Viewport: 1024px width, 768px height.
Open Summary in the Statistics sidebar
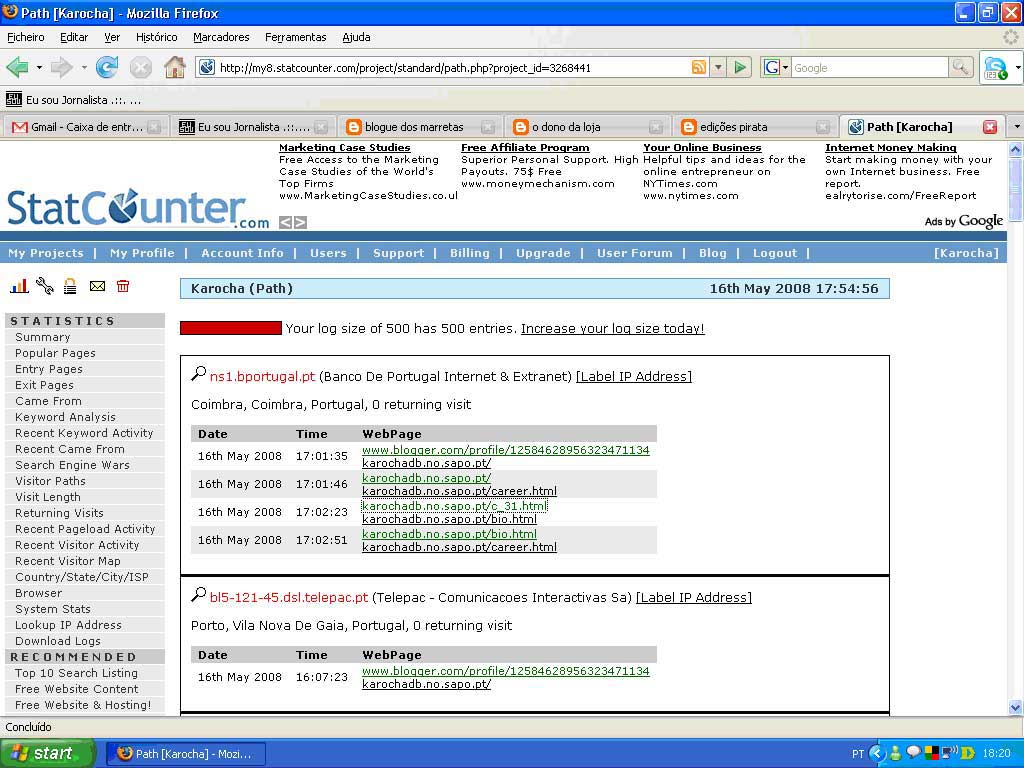[x=42, y=337]
